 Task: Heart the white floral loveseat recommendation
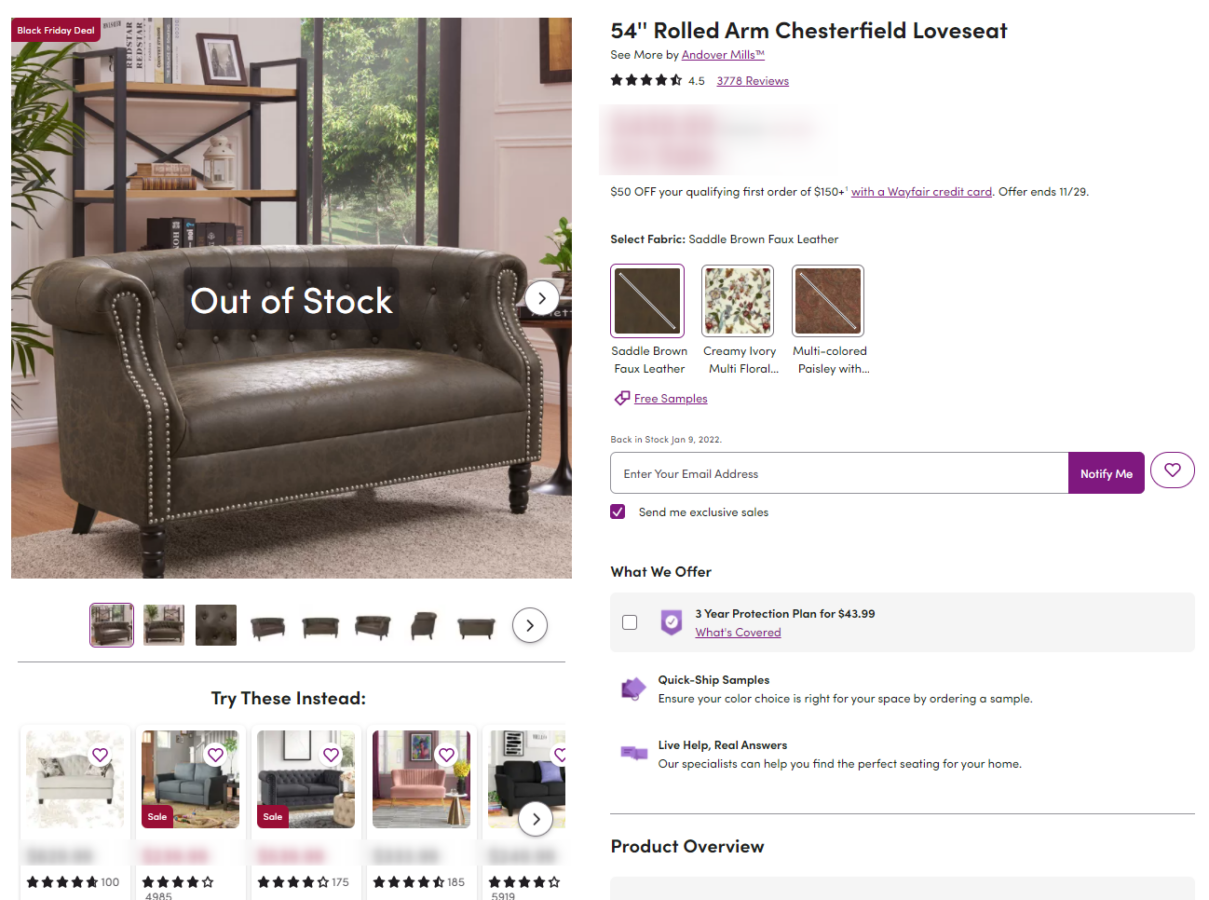point(100,755)
